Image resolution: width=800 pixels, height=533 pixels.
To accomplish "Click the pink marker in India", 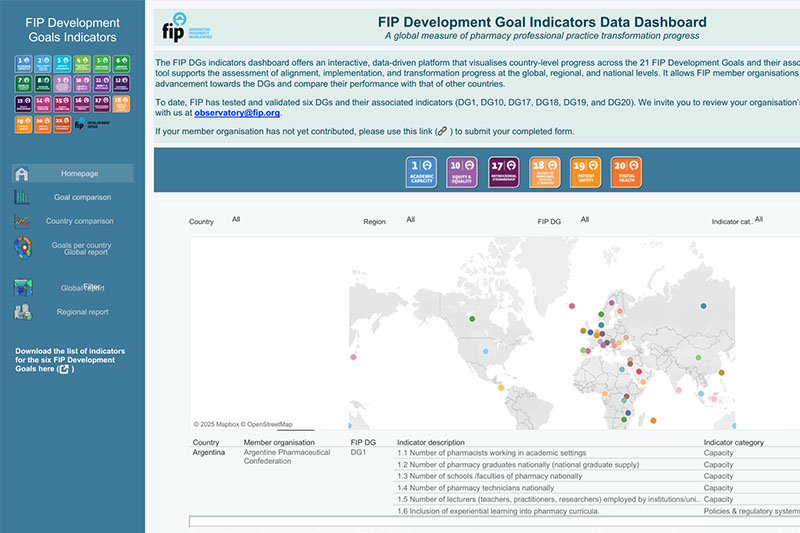I will point(679,390).
